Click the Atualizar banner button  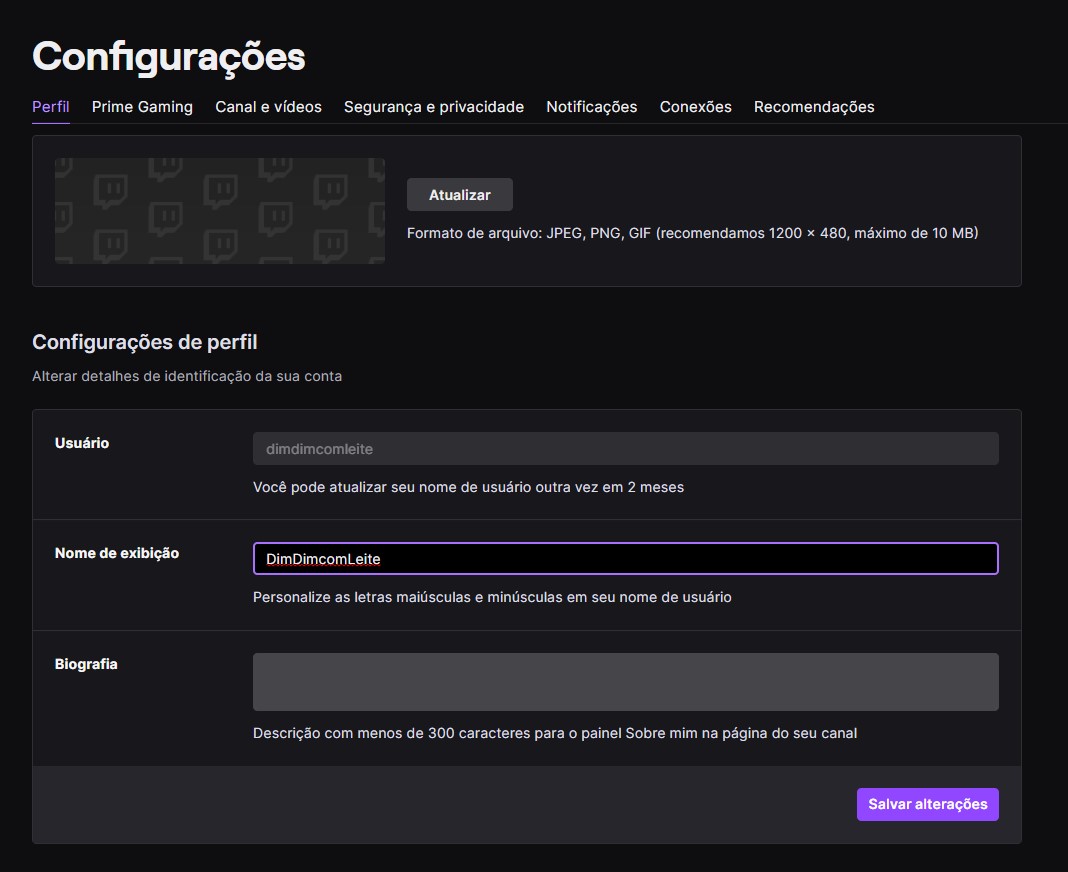pos(460,195)
